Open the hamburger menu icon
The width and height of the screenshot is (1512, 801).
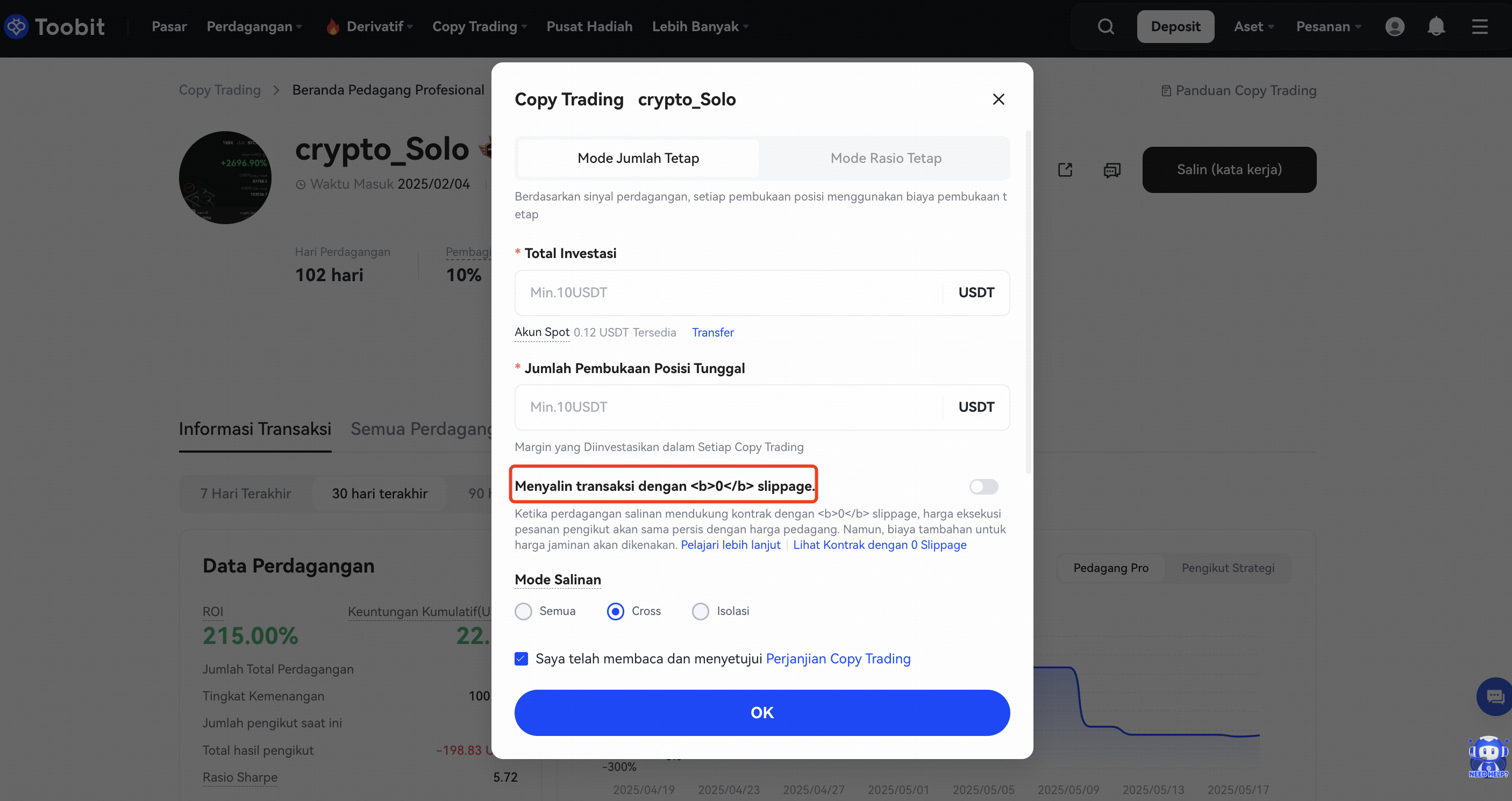tap(1480, 26)
